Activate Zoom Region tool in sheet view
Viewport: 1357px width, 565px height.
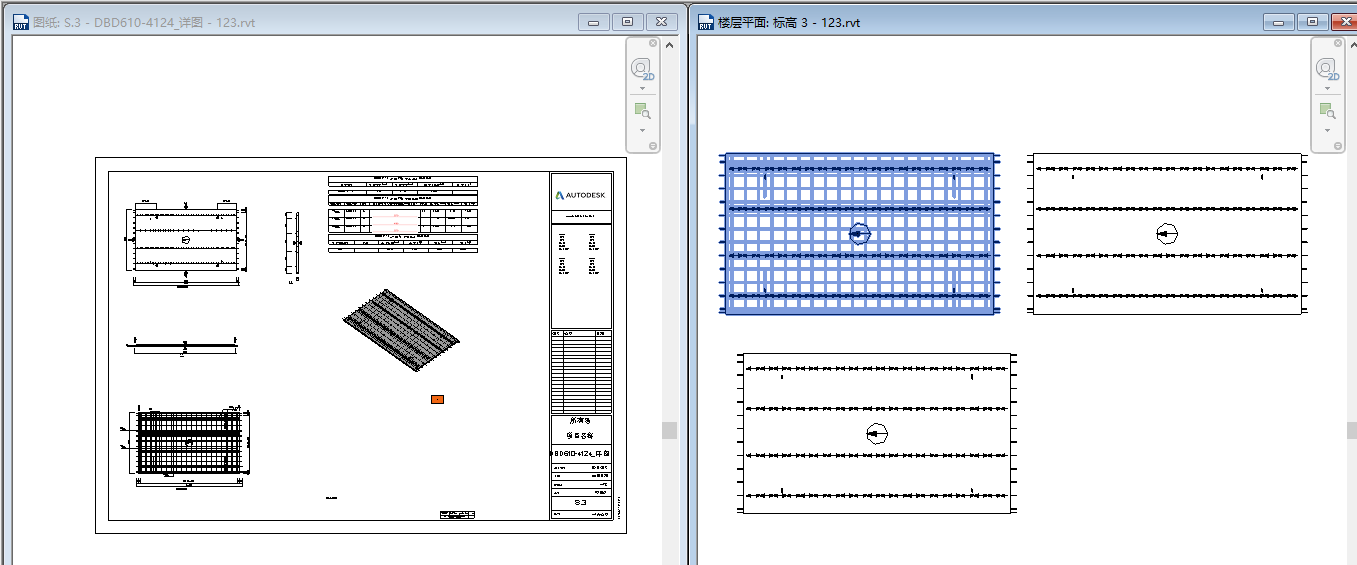point(642,111)
